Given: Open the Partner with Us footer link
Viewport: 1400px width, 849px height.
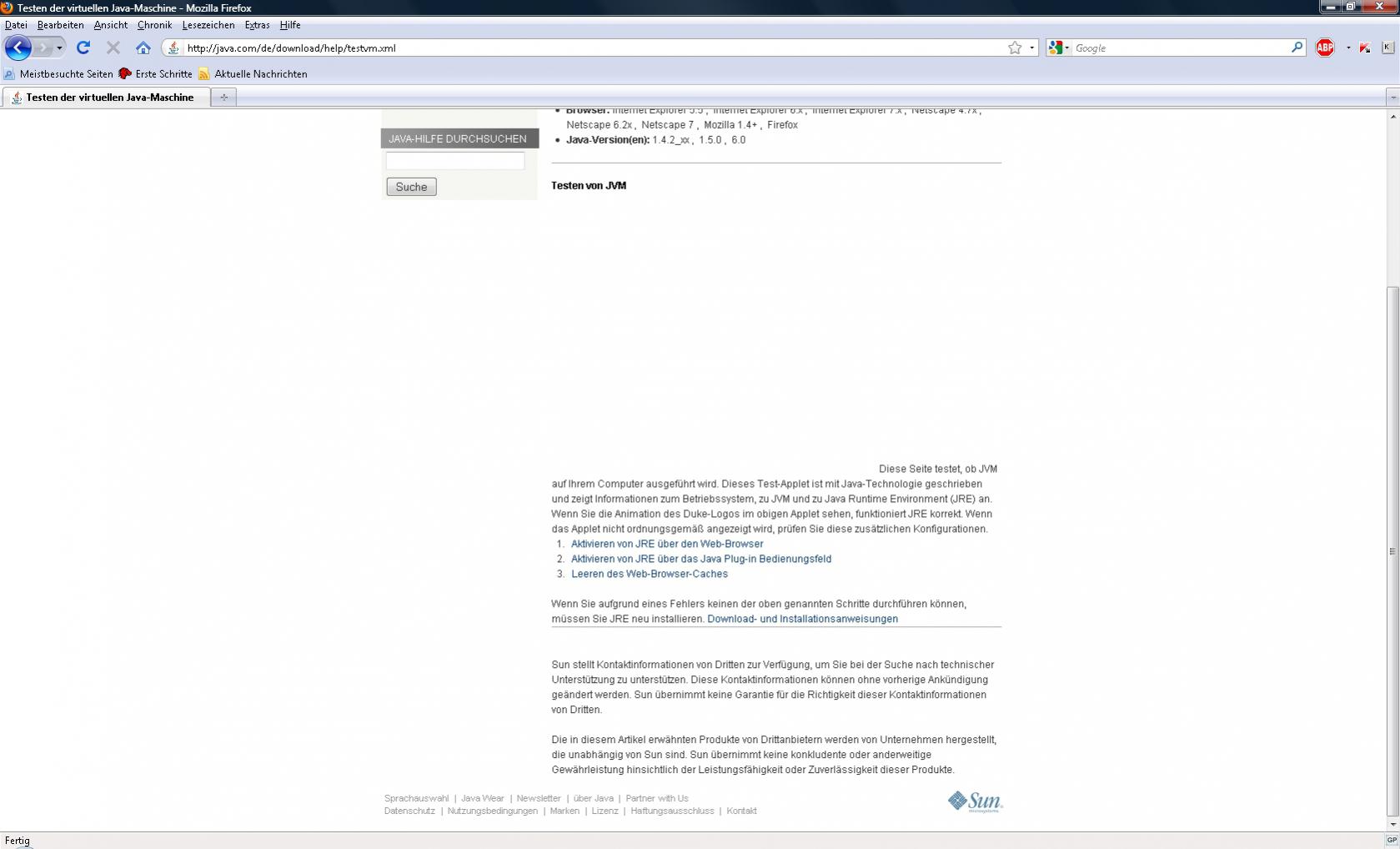Looking at the screenshot, I should [x=657, y=798].
